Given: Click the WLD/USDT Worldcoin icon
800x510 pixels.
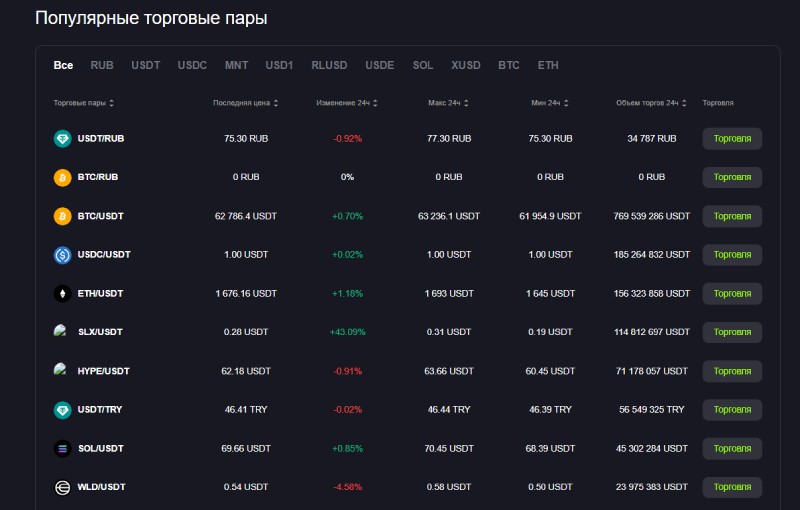Looking at the screenshot, I should click(62, 488).
